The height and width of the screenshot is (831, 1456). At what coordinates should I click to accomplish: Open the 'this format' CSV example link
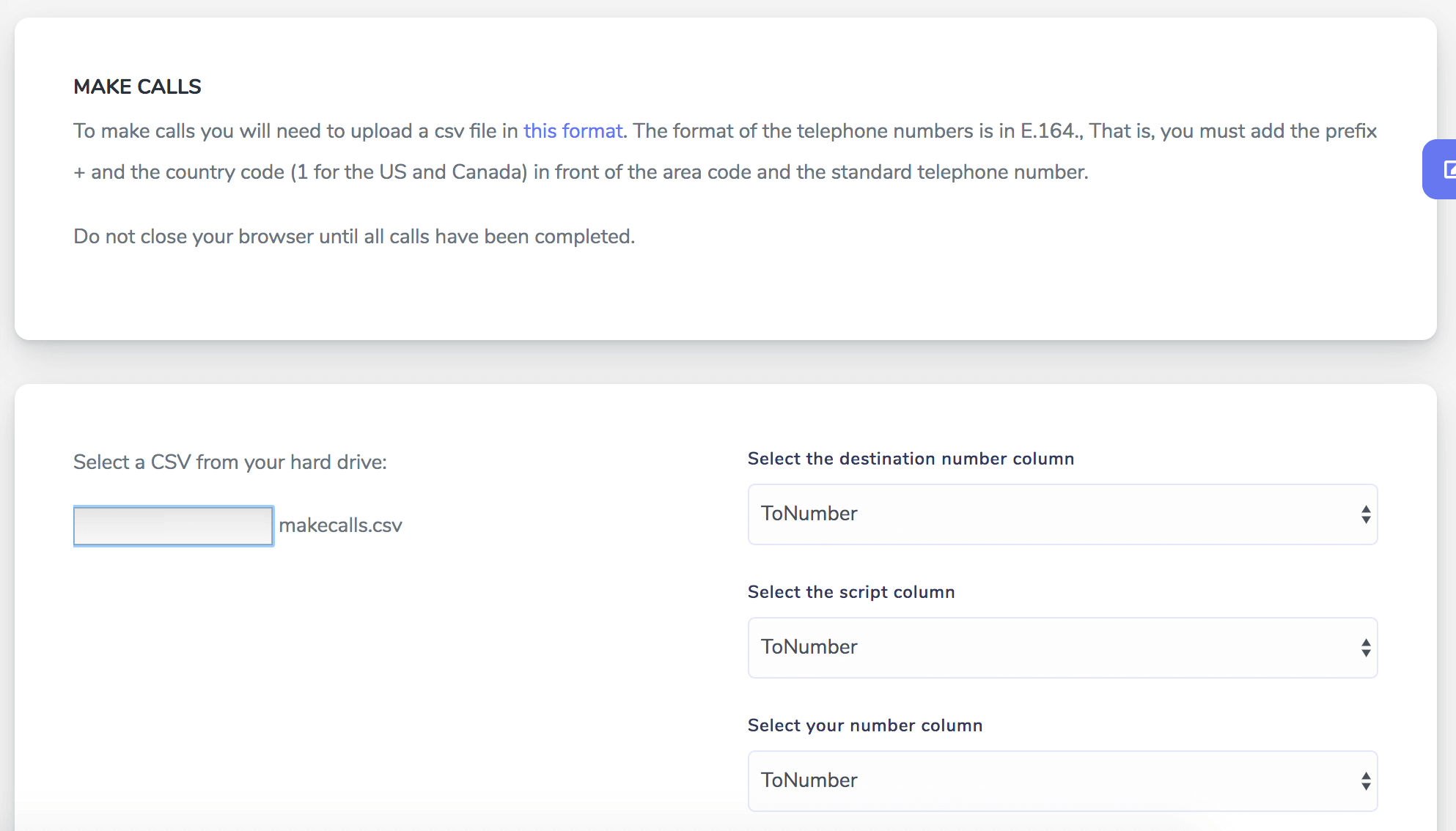(x=573, y=131)
